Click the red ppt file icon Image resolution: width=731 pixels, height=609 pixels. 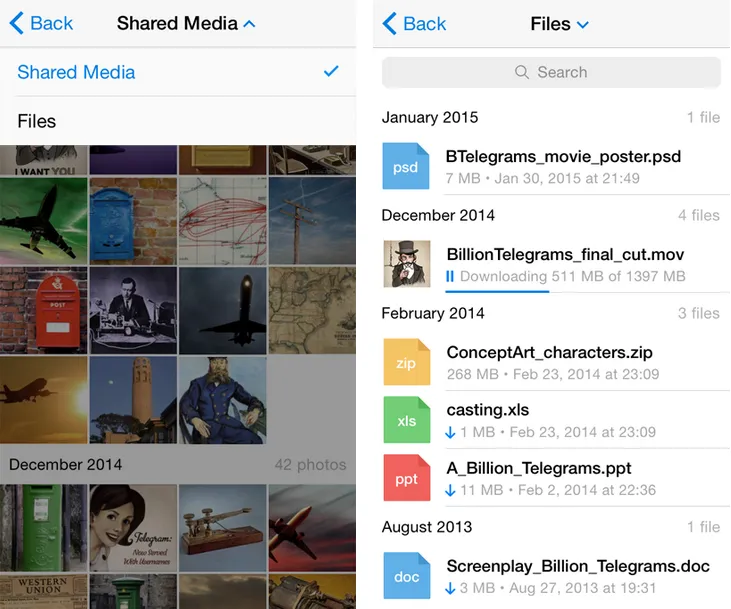point(406,478)
